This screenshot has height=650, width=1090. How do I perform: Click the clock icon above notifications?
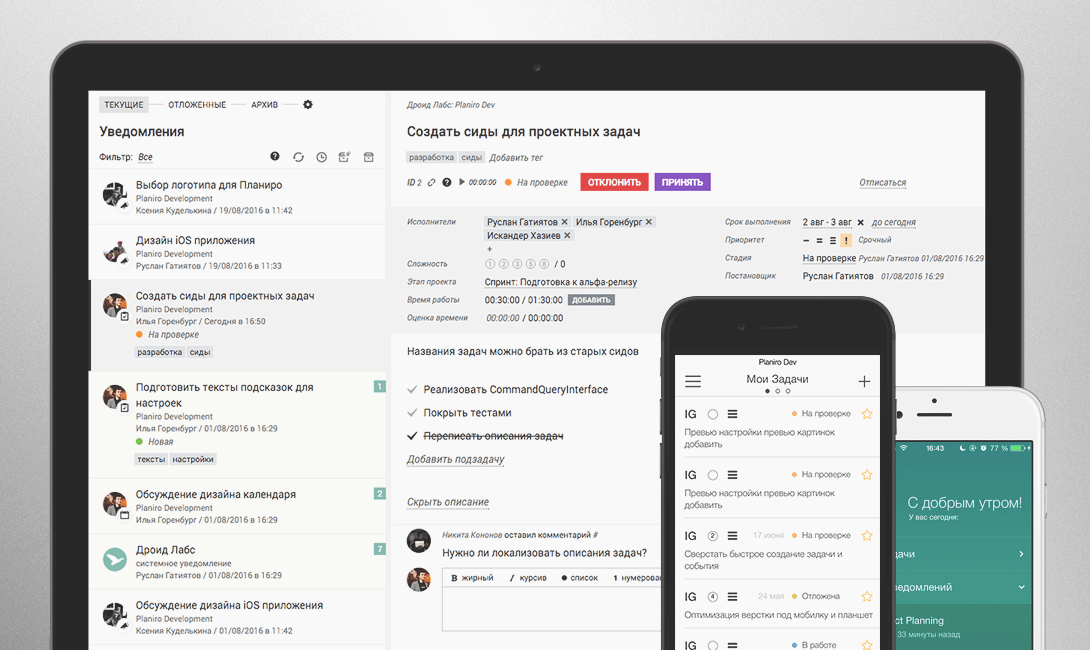[x=321, y=157]
